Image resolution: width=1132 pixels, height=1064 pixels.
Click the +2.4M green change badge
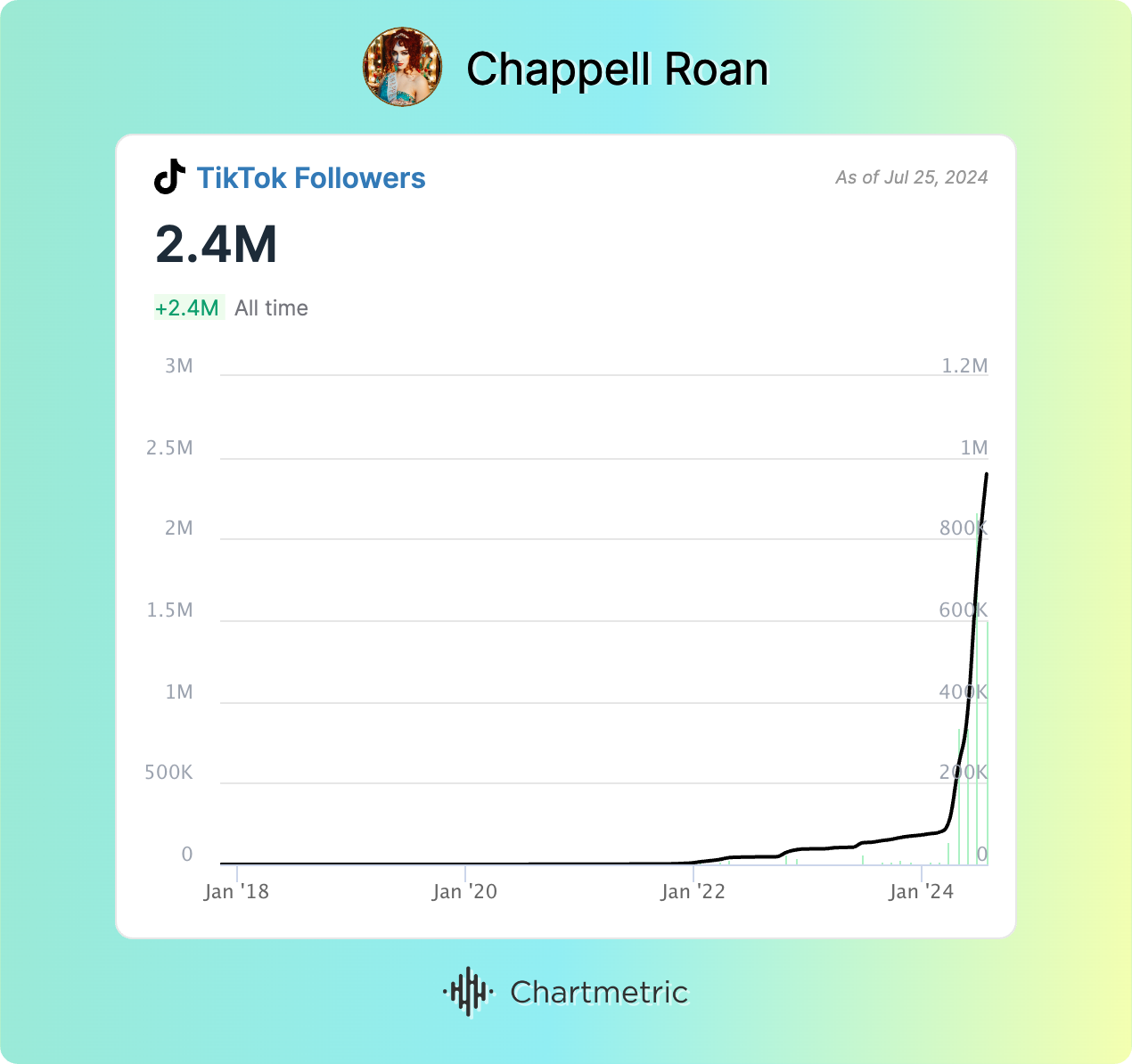(187, 308)
